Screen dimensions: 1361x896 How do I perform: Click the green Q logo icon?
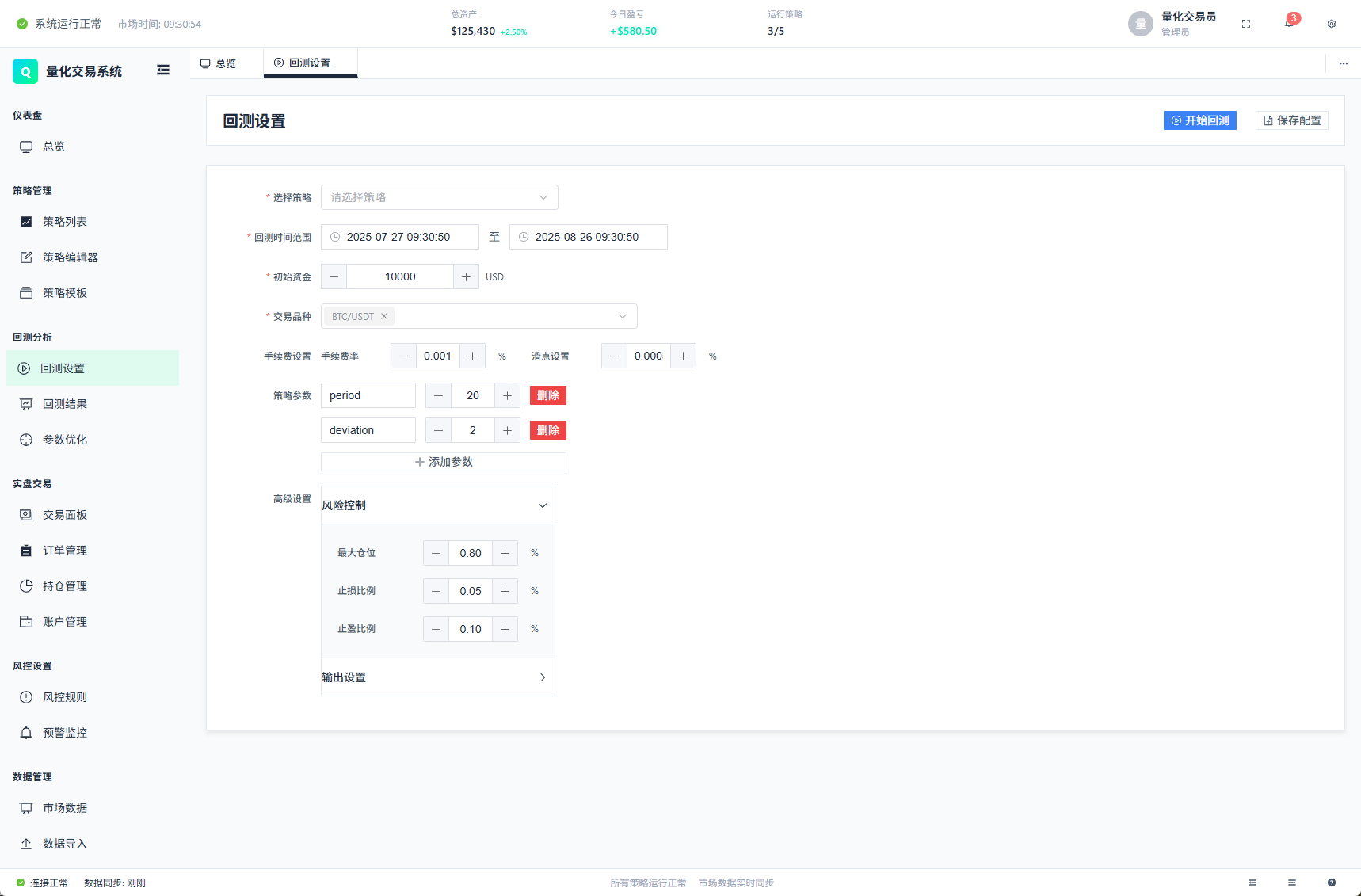coord(25,71)
